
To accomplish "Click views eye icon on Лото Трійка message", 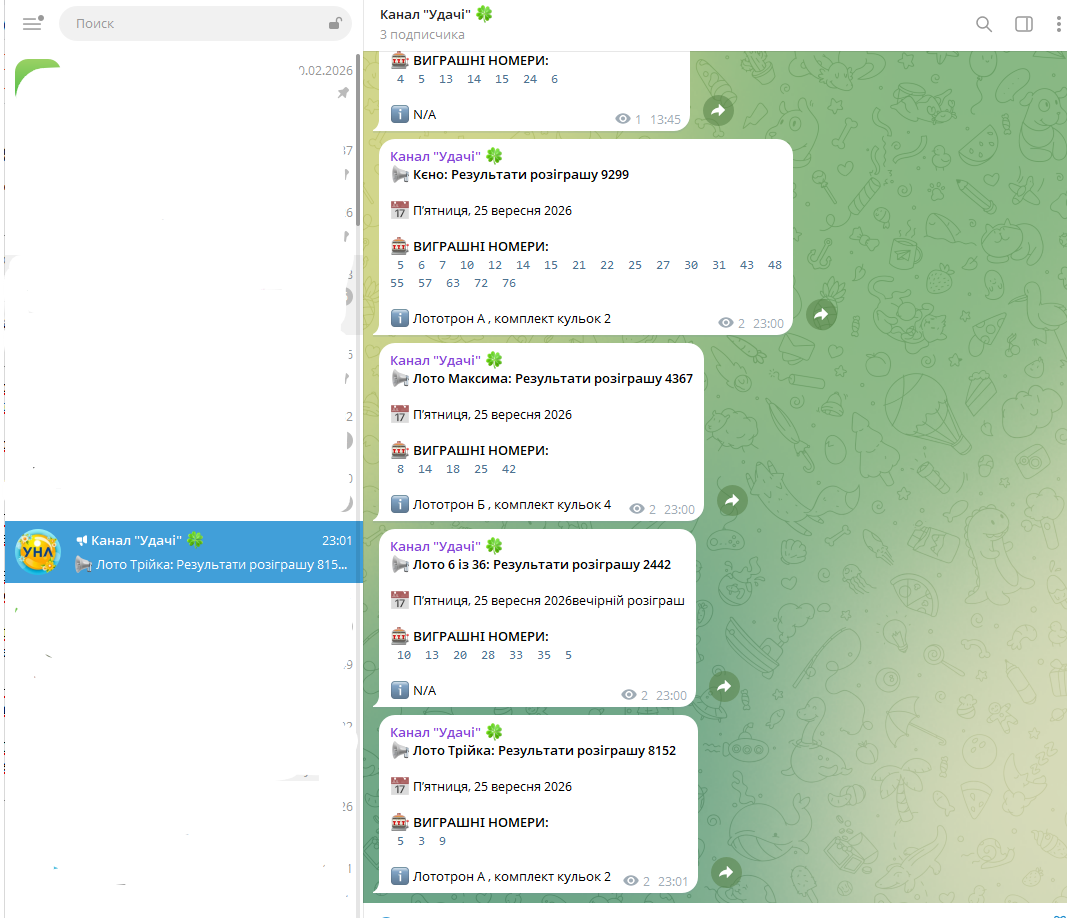I will (631, 881).
